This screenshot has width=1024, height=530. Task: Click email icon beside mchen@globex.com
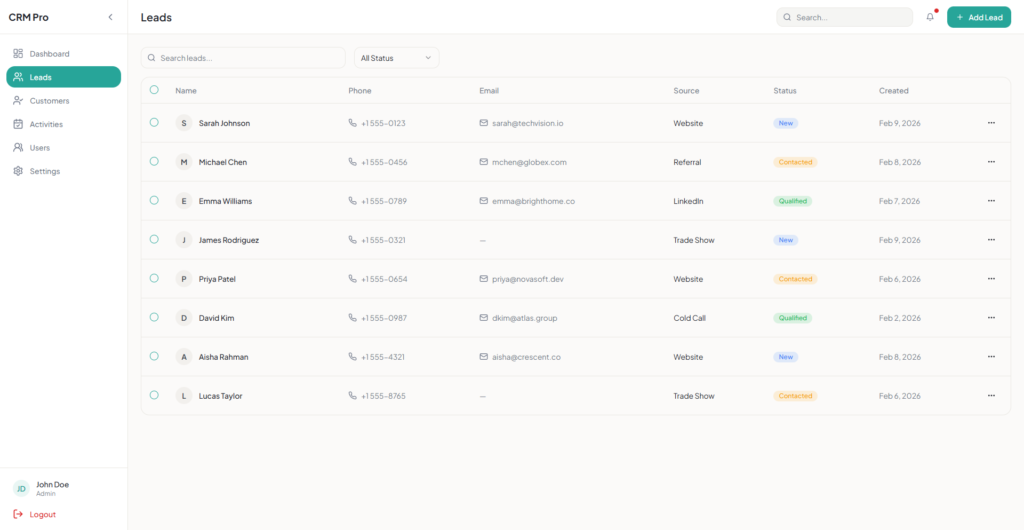484,162
